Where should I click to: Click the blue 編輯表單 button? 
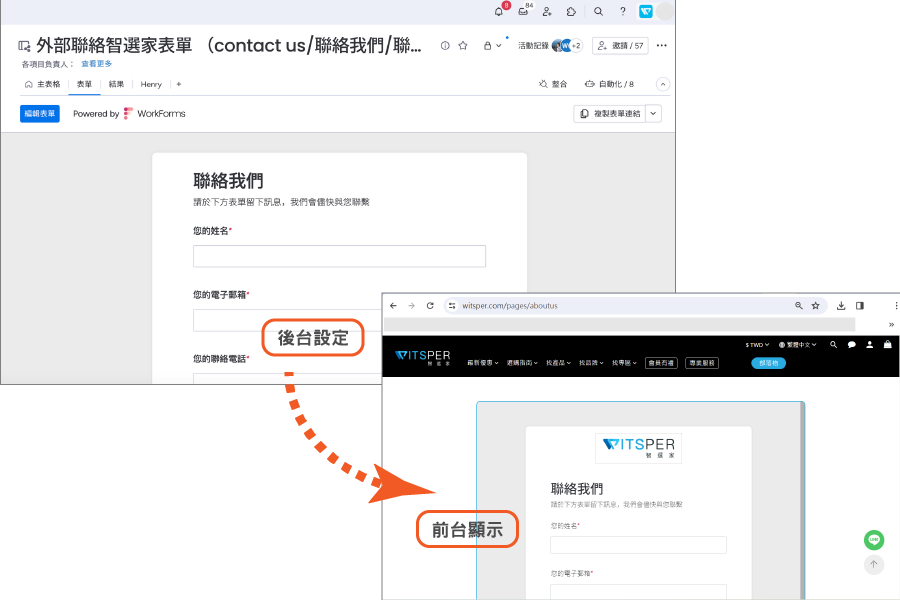pyautogui.click(x=40, y=114)
